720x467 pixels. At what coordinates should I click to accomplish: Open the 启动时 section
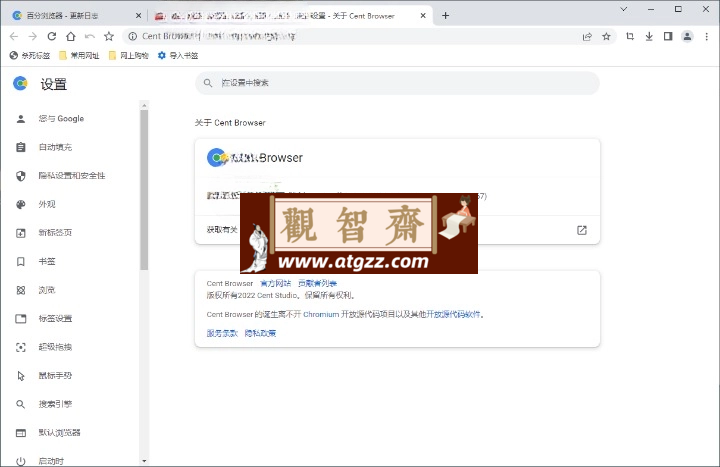click(x=51, y=461)
